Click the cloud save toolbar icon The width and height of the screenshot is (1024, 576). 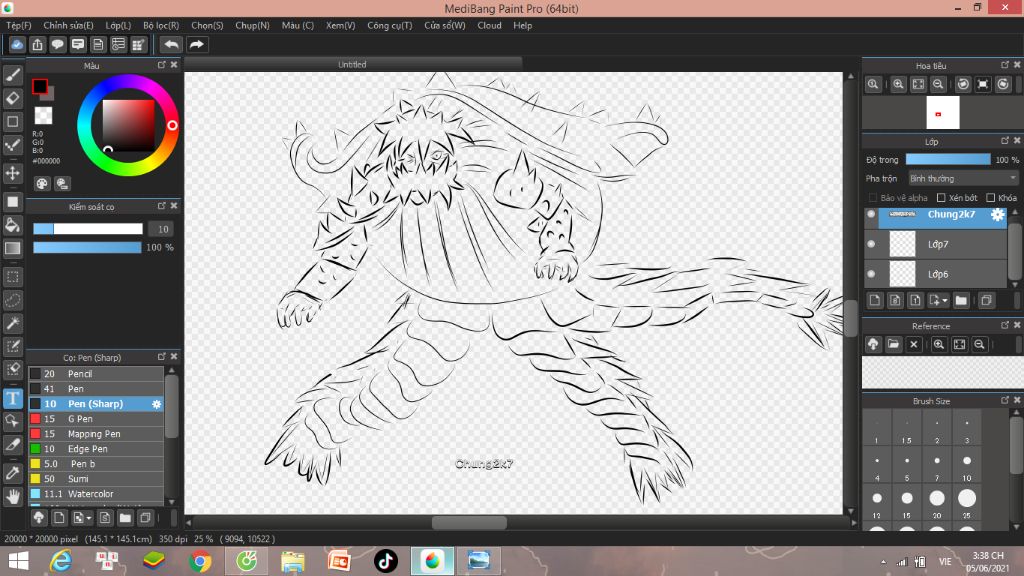(x=17, y=44)
